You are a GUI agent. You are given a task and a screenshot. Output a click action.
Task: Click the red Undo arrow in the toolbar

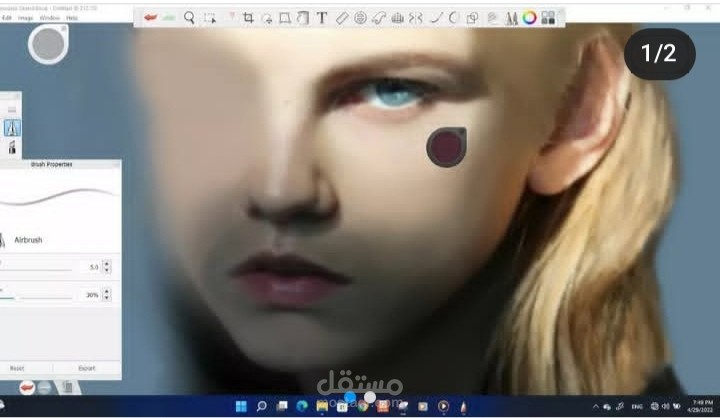pyautogui.click(x=150, y=17)
